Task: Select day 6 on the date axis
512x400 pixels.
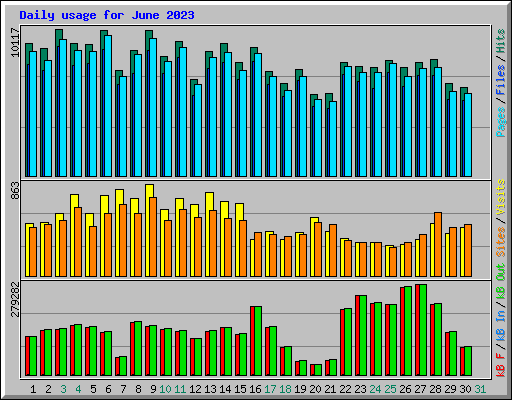Action: [x=108, y=389]
